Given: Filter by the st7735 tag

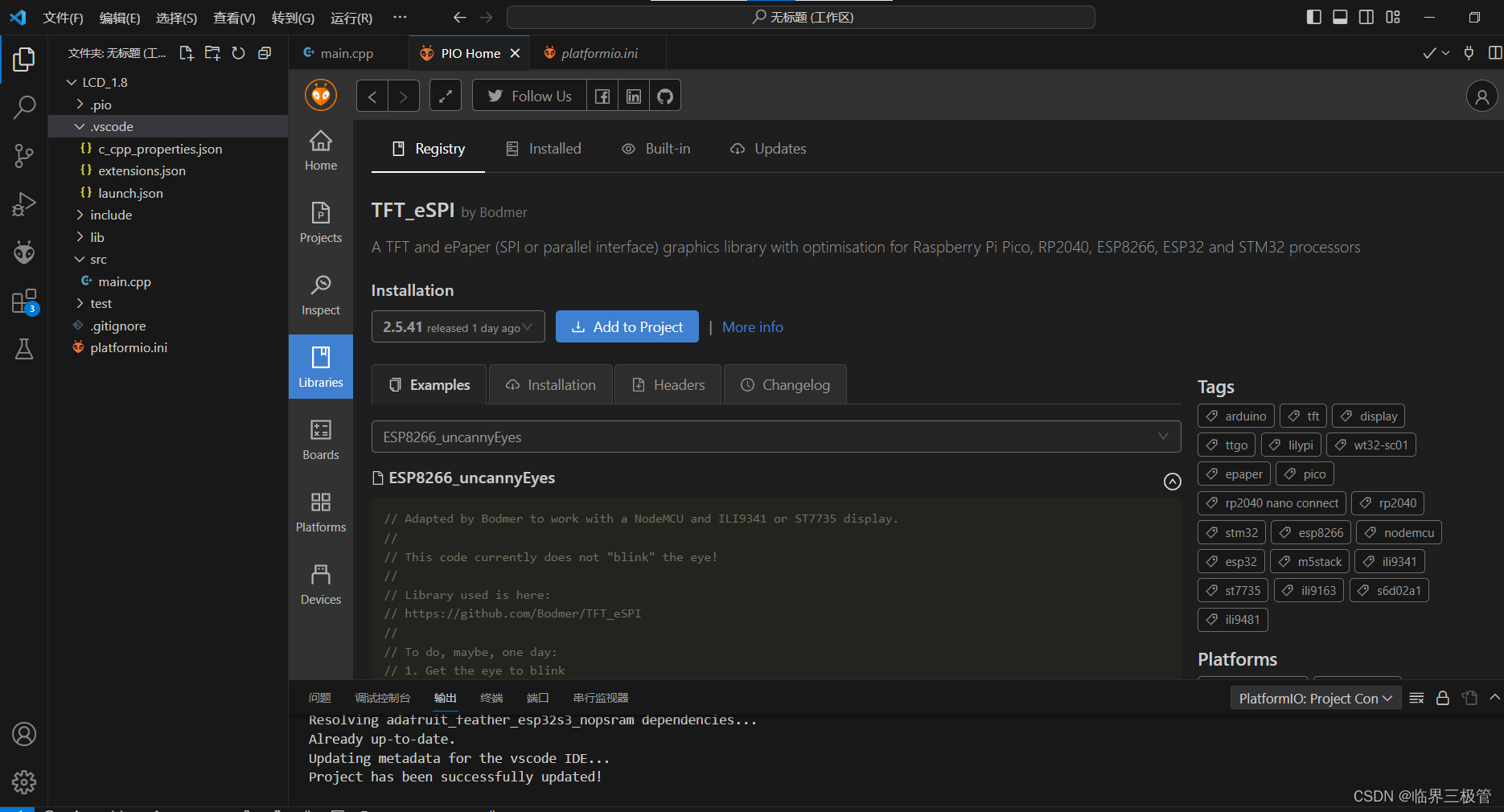Looking at the screenshot, I should (1233, 590).
